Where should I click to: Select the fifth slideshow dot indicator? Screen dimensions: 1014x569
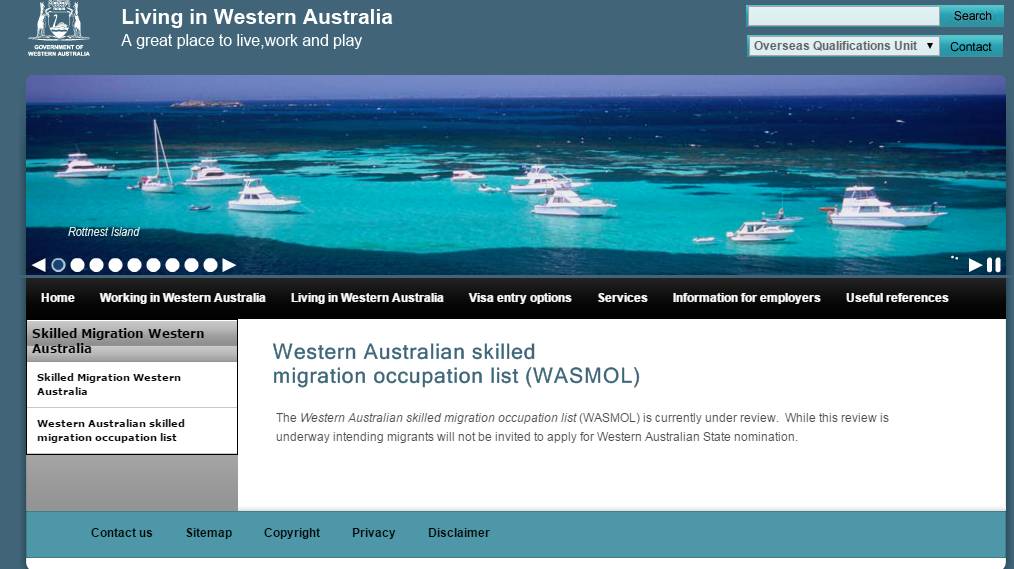click(135, 265)
